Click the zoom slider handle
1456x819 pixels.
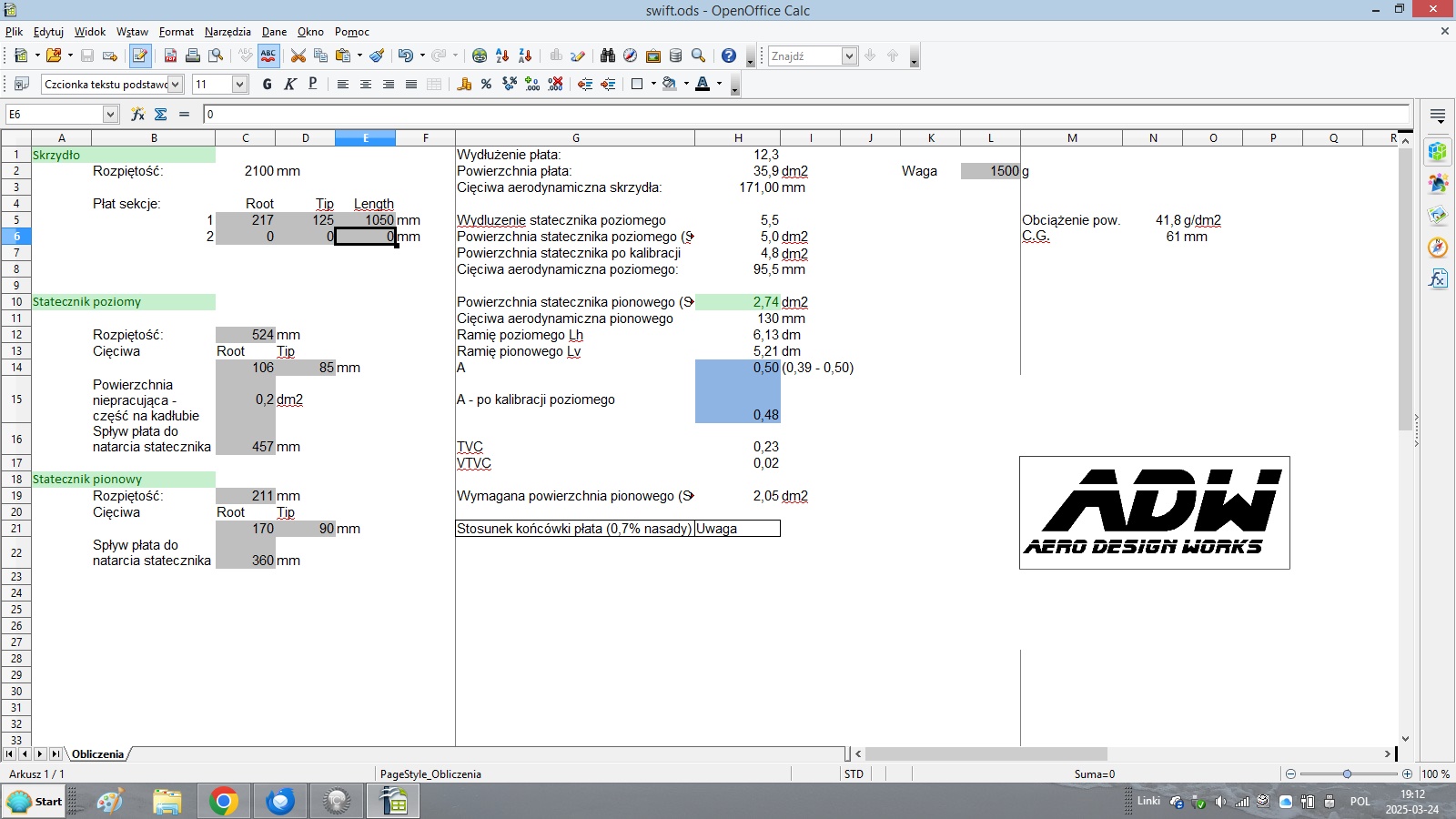(x=1347, y=774)
